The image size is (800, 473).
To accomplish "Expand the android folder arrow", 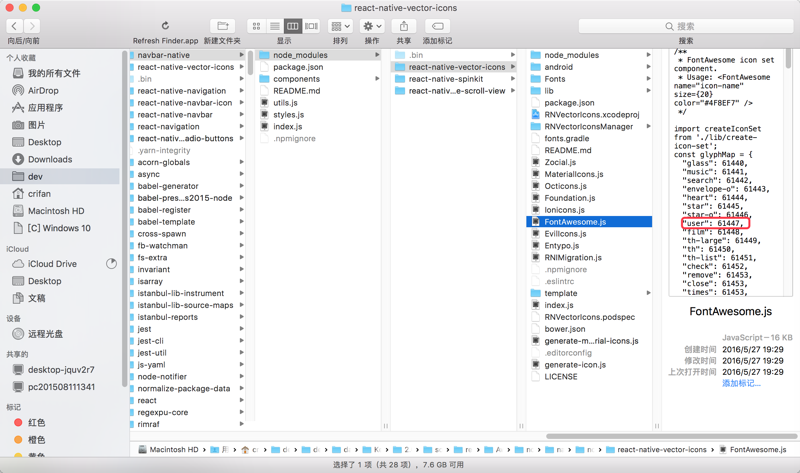I will 648,67.
